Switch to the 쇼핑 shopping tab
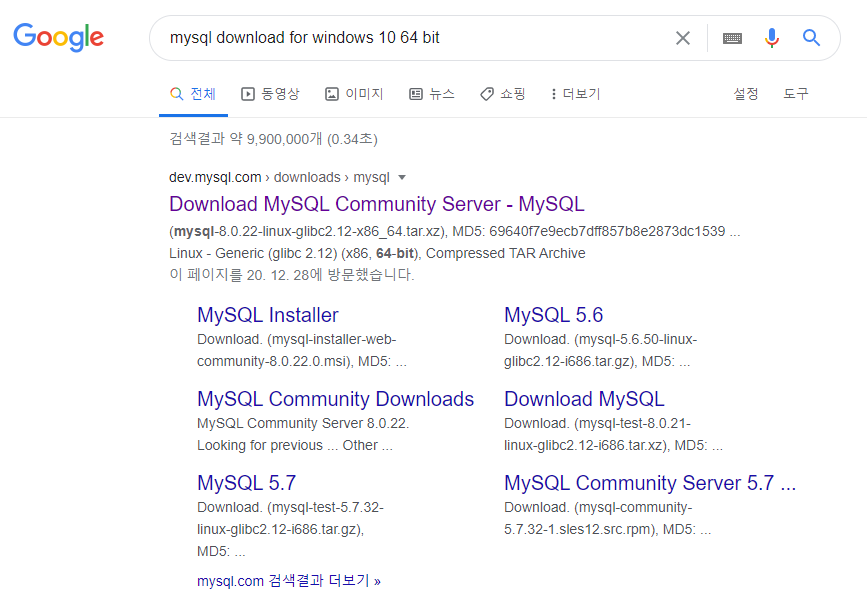The height and width of the screenshot is (610, 867). tap(503, 94)
